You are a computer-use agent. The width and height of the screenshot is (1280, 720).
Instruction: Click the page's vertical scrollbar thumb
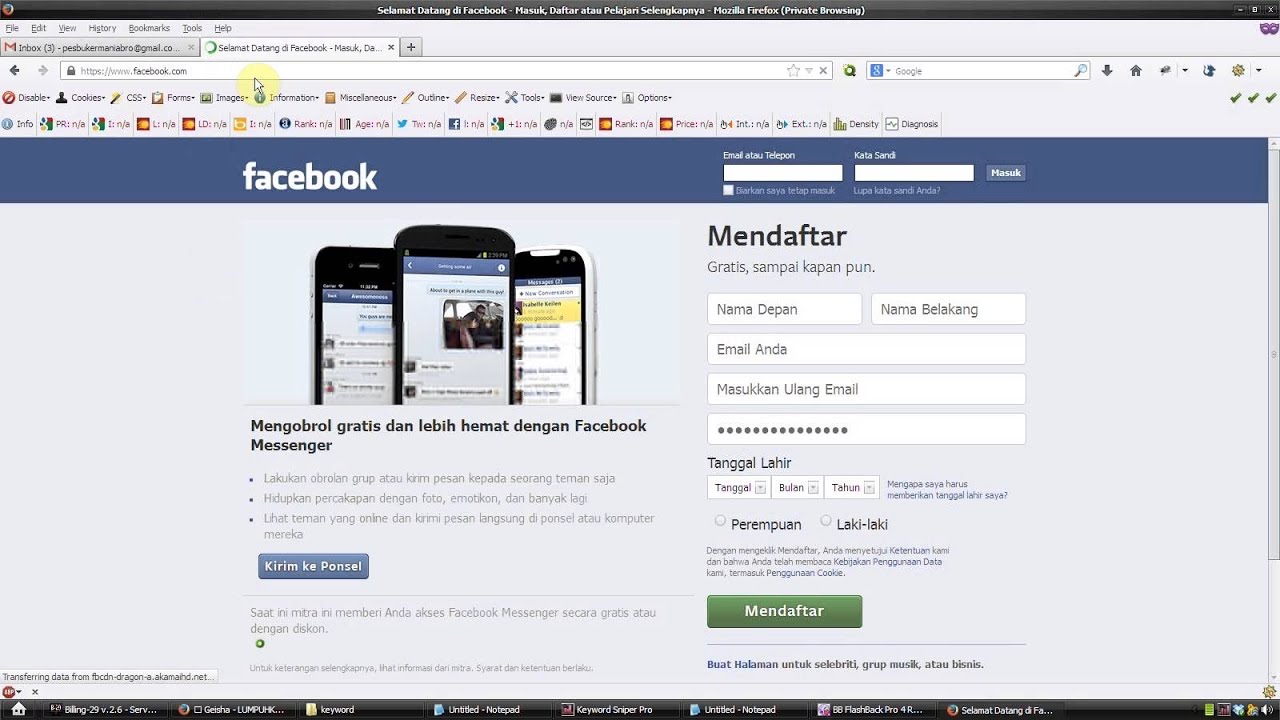[x=1273, y=355]
